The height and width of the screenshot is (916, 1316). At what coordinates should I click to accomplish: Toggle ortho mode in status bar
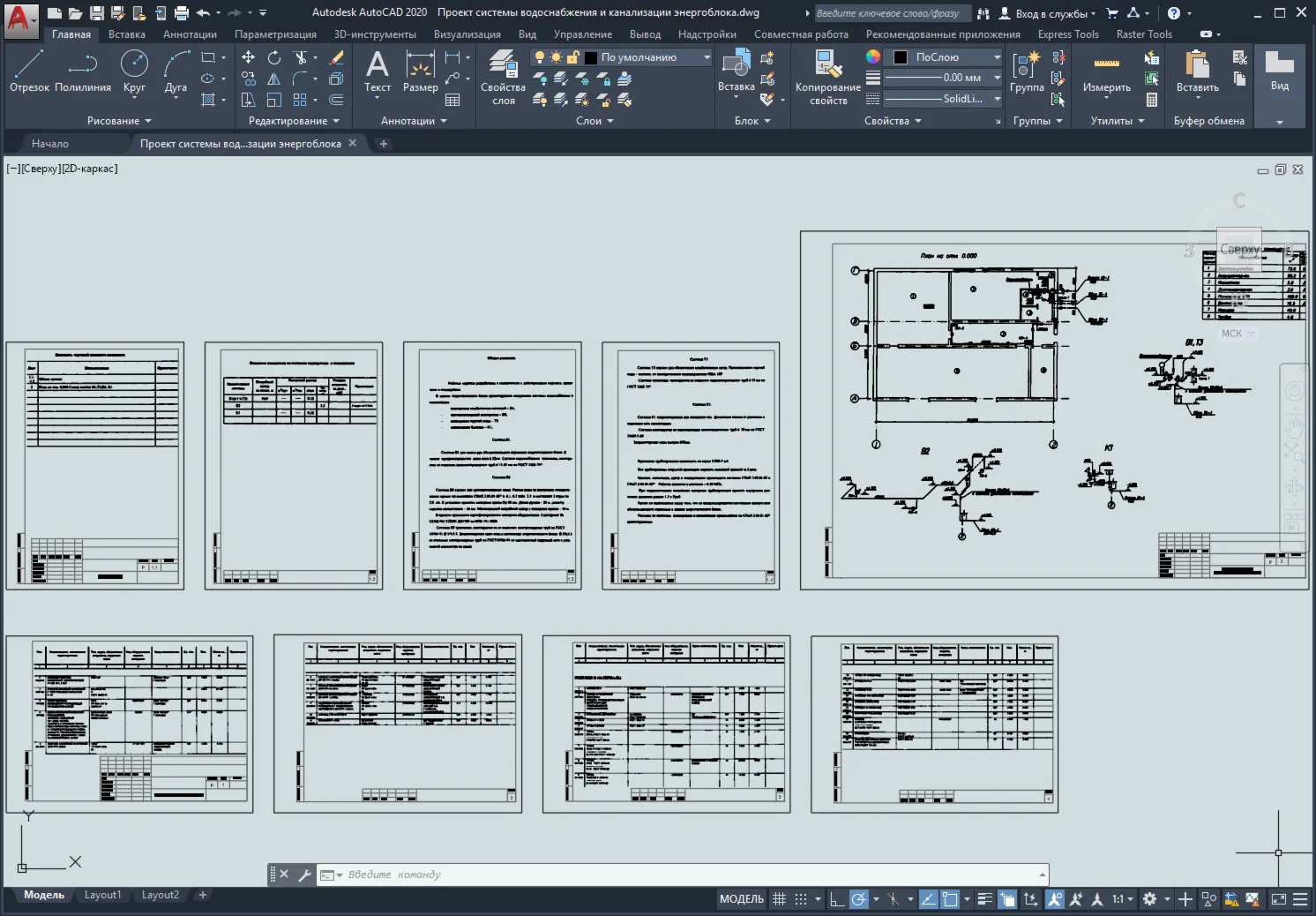(x=836, y=899)
